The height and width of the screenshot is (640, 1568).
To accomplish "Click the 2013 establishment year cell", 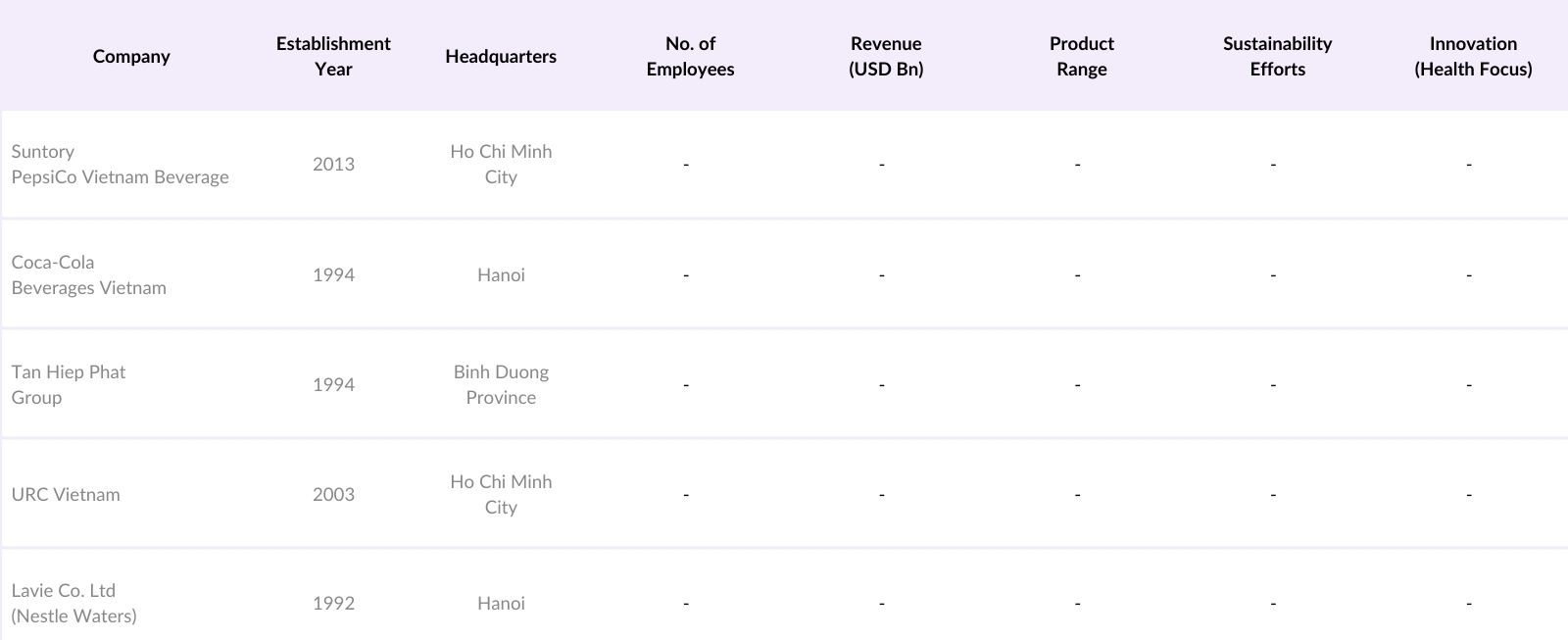I will 333,165.
